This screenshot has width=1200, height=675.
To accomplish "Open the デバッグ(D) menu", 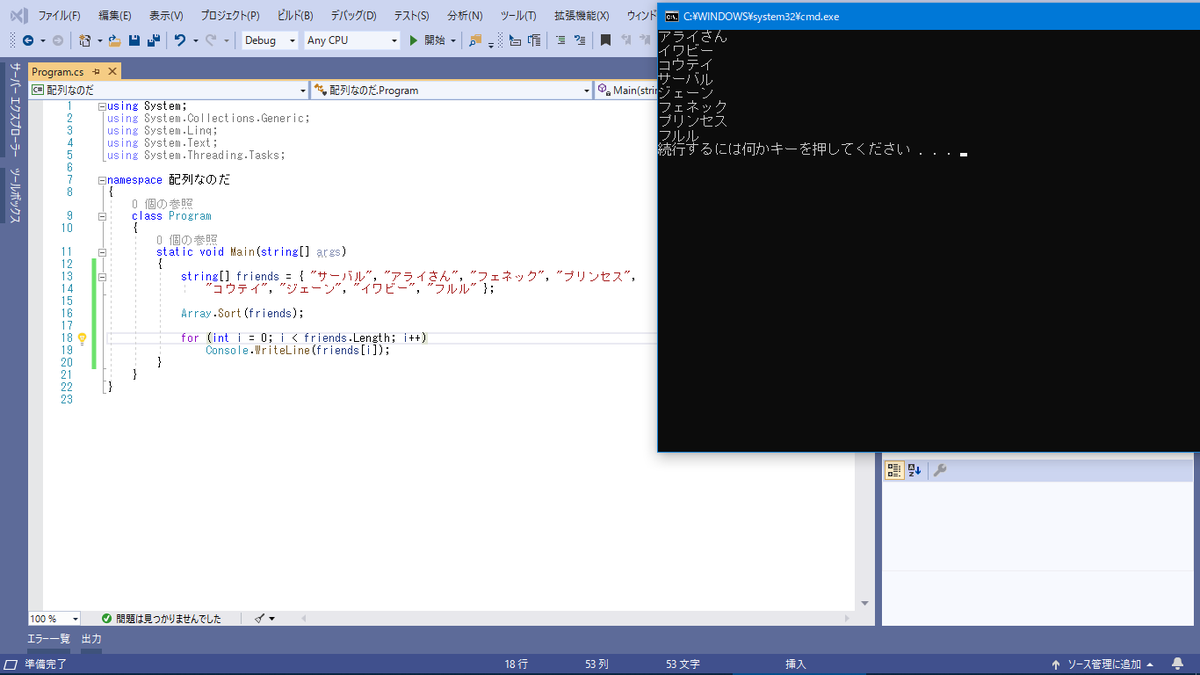I will coord(353,16).
